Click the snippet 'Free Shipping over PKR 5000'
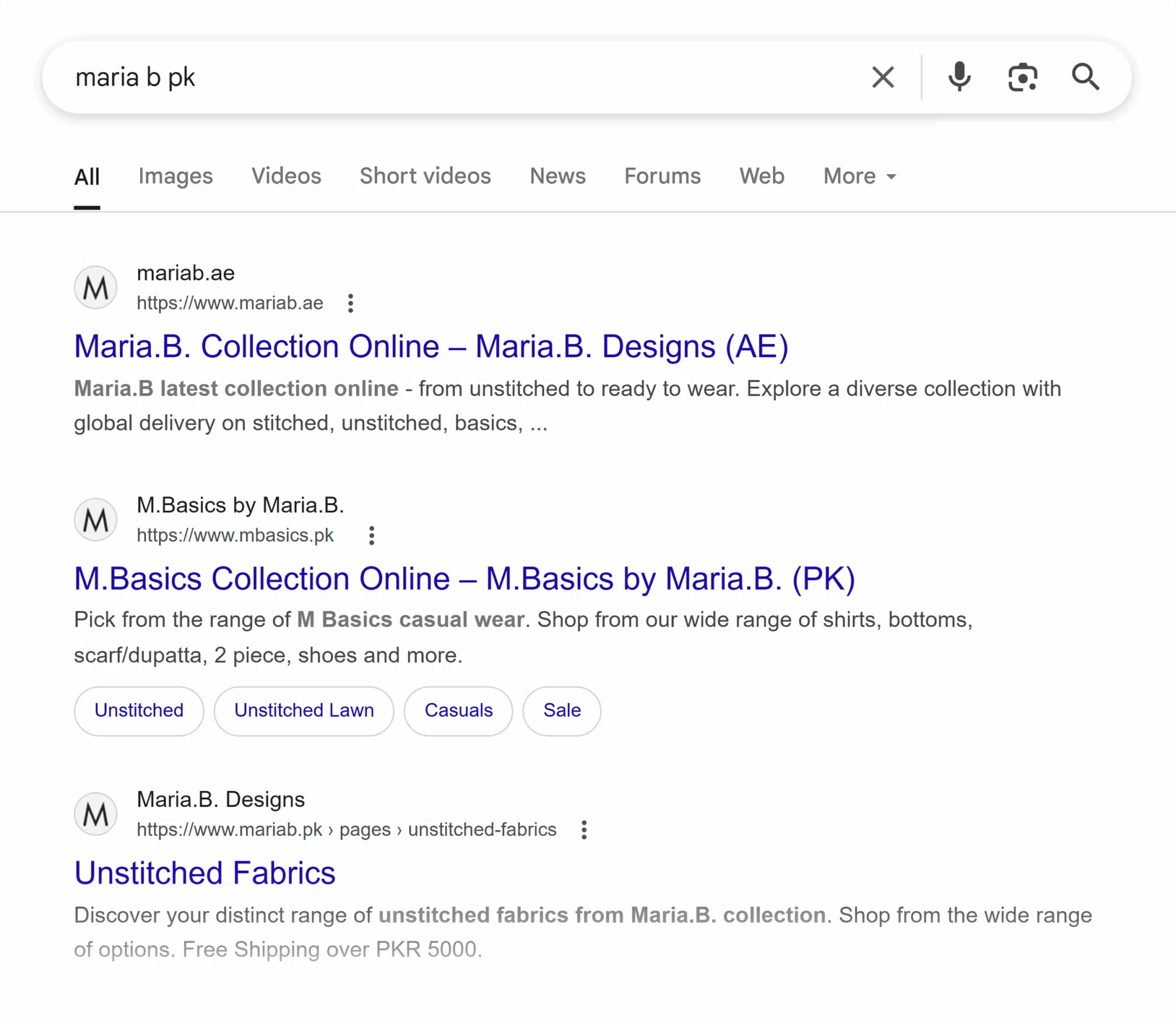The width and height of the screenshot is (1176, 1018). [x=330, y=950]
